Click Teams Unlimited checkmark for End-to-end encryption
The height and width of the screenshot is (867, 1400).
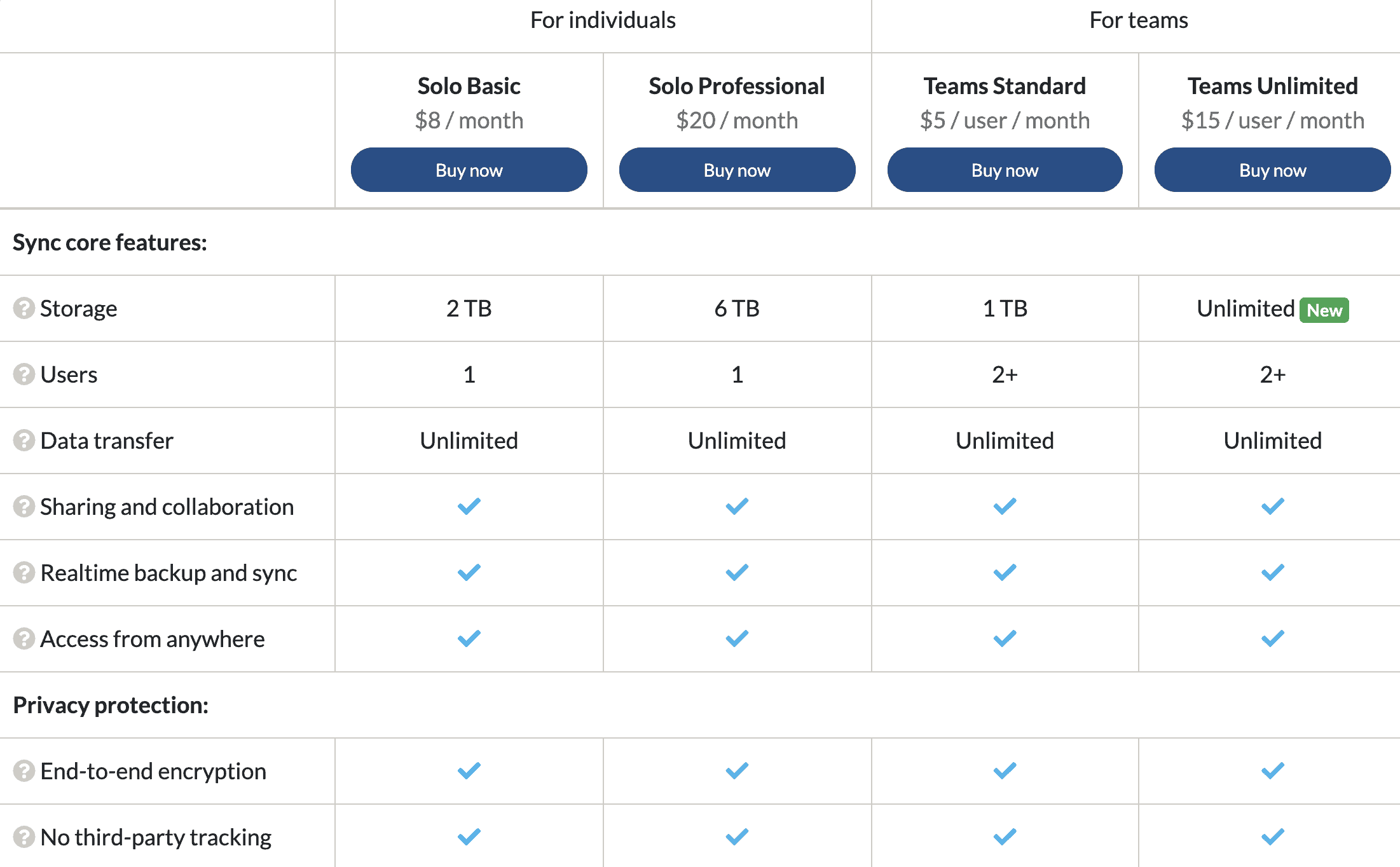coord(1273,771)
